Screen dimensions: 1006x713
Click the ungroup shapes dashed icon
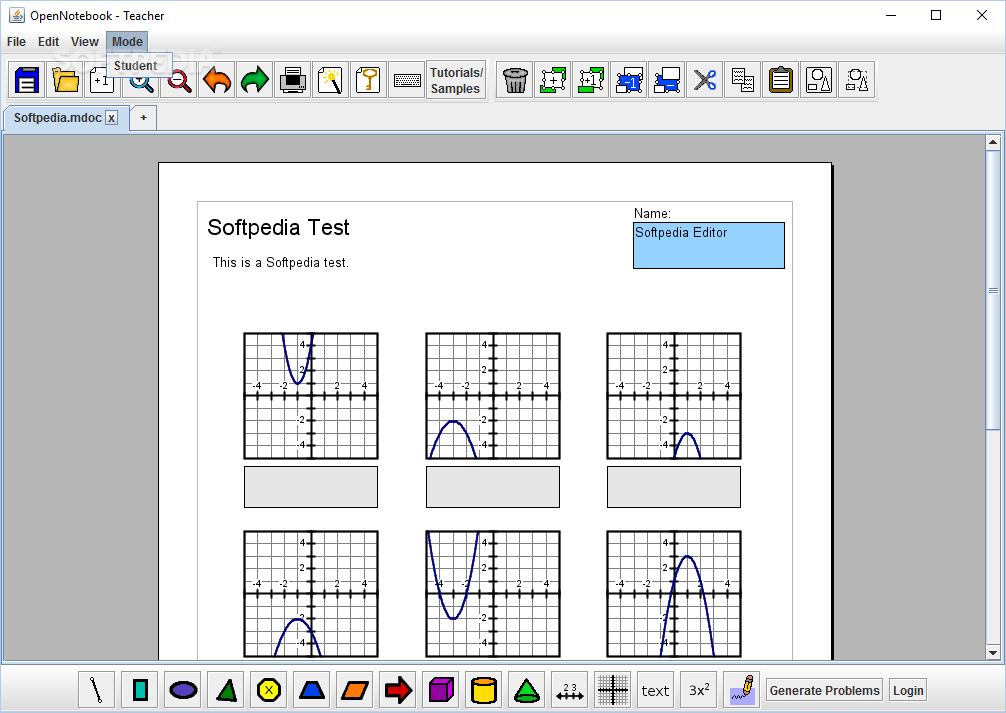(857, 80)
